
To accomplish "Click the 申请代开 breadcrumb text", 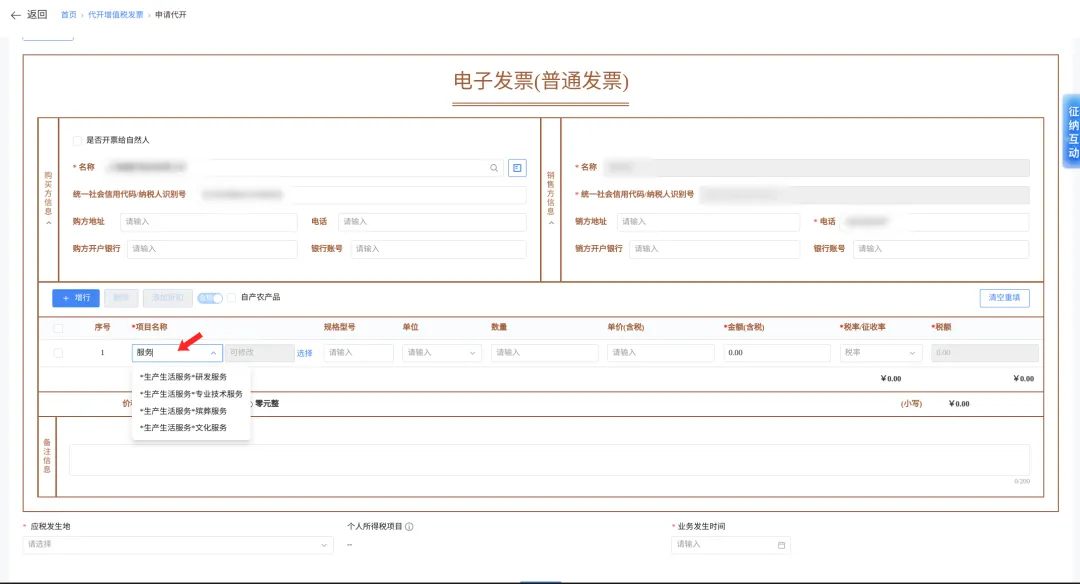I will pyautogui.click(x=171, y=14).
